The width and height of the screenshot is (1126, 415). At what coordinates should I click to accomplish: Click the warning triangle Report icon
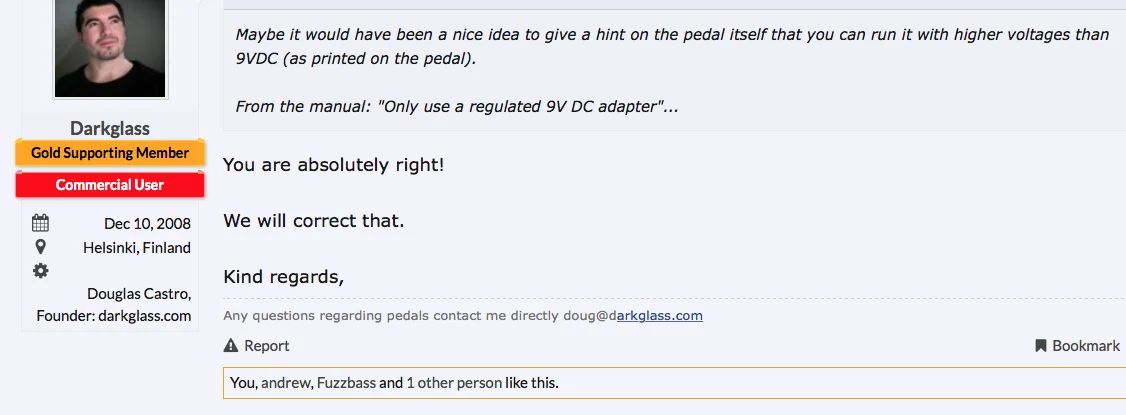tap(231, 346)
